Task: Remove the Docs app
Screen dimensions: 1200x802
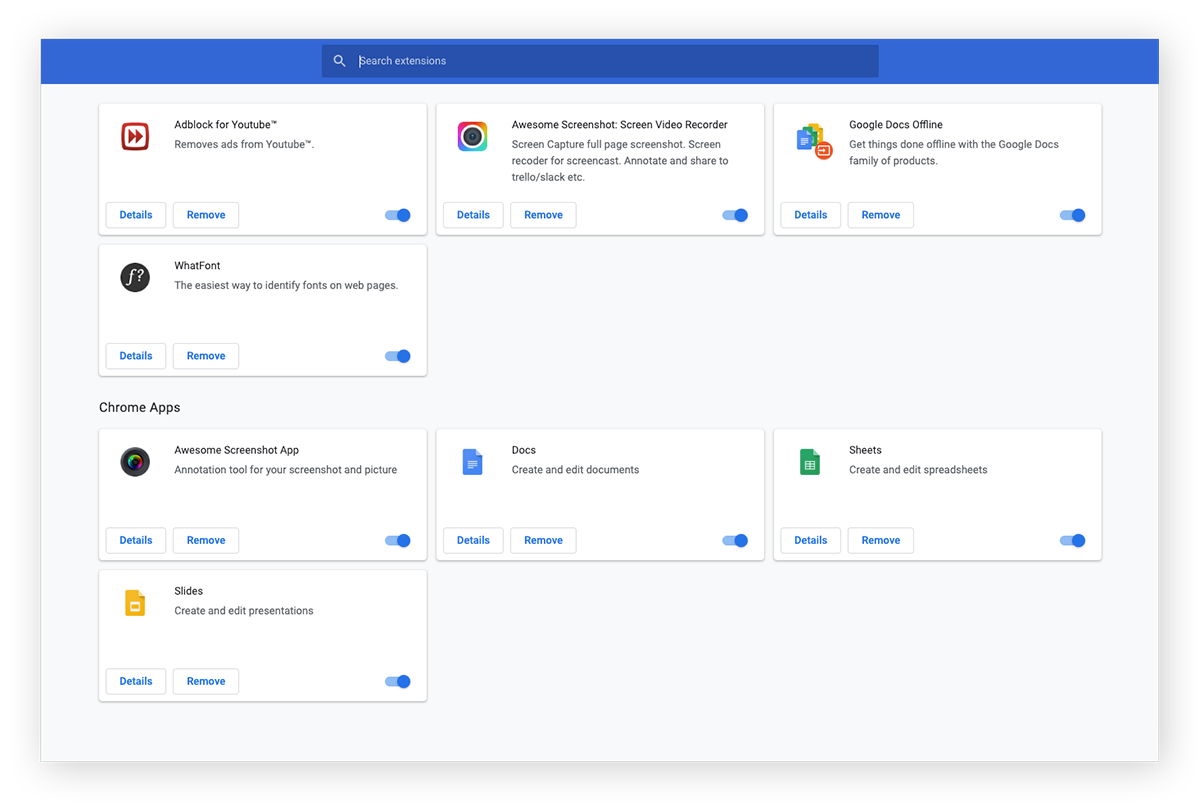Action: point(543,540)
